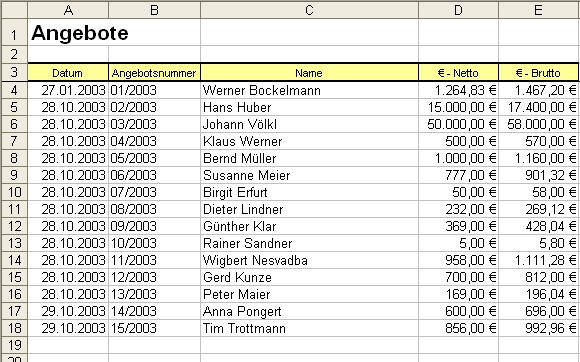Click the Angebotsnummer header cell
Screen dimensions: 580x362
pos(155,72)
